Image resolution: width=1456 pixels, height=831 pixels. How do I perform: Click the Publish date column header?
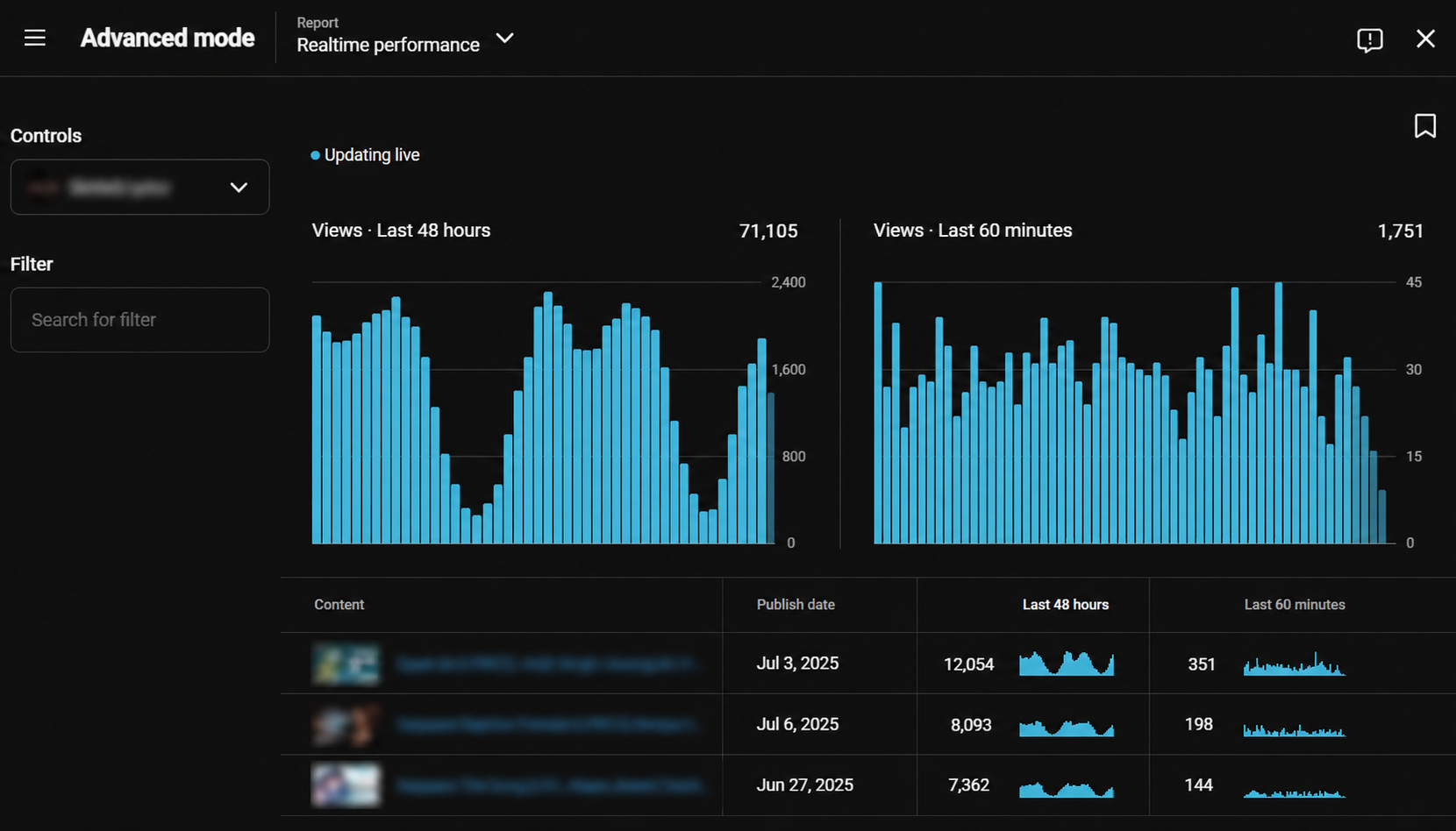coord(796,605)
